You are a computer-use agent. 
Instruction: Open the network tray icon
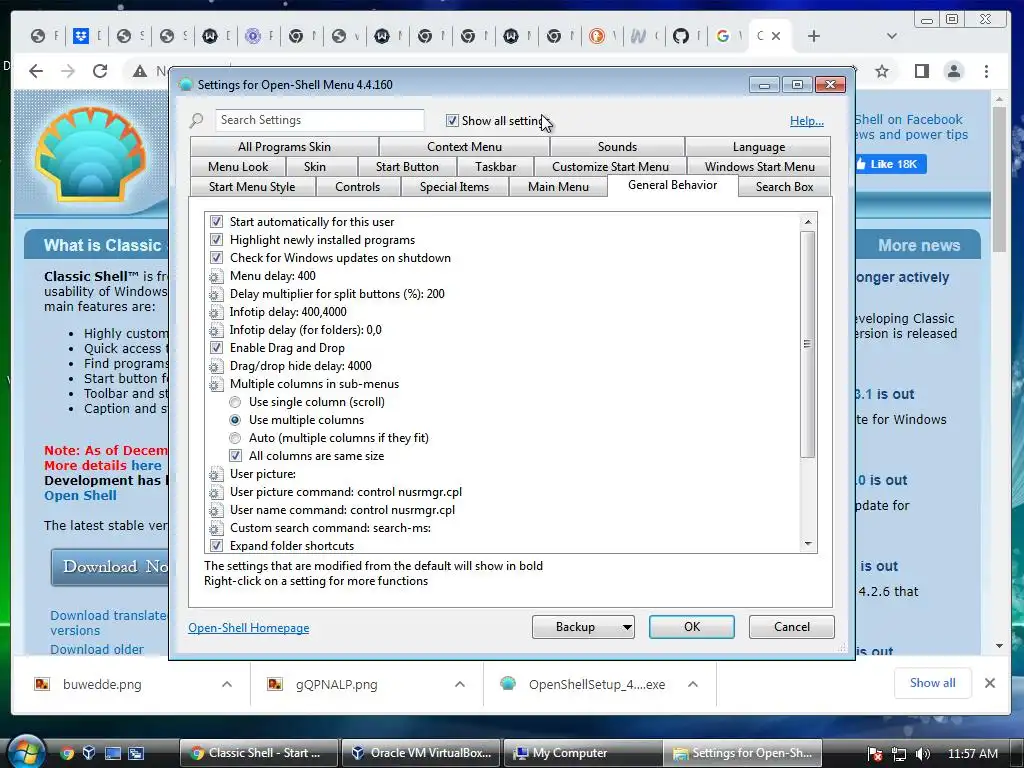(899, 754)
